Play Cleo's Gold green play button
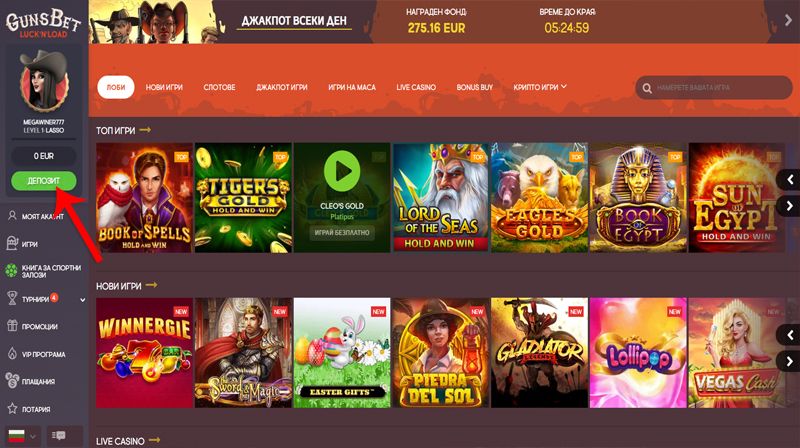Image resolution: width=800 pixels, height=448 pixels. tap(342, 171)
